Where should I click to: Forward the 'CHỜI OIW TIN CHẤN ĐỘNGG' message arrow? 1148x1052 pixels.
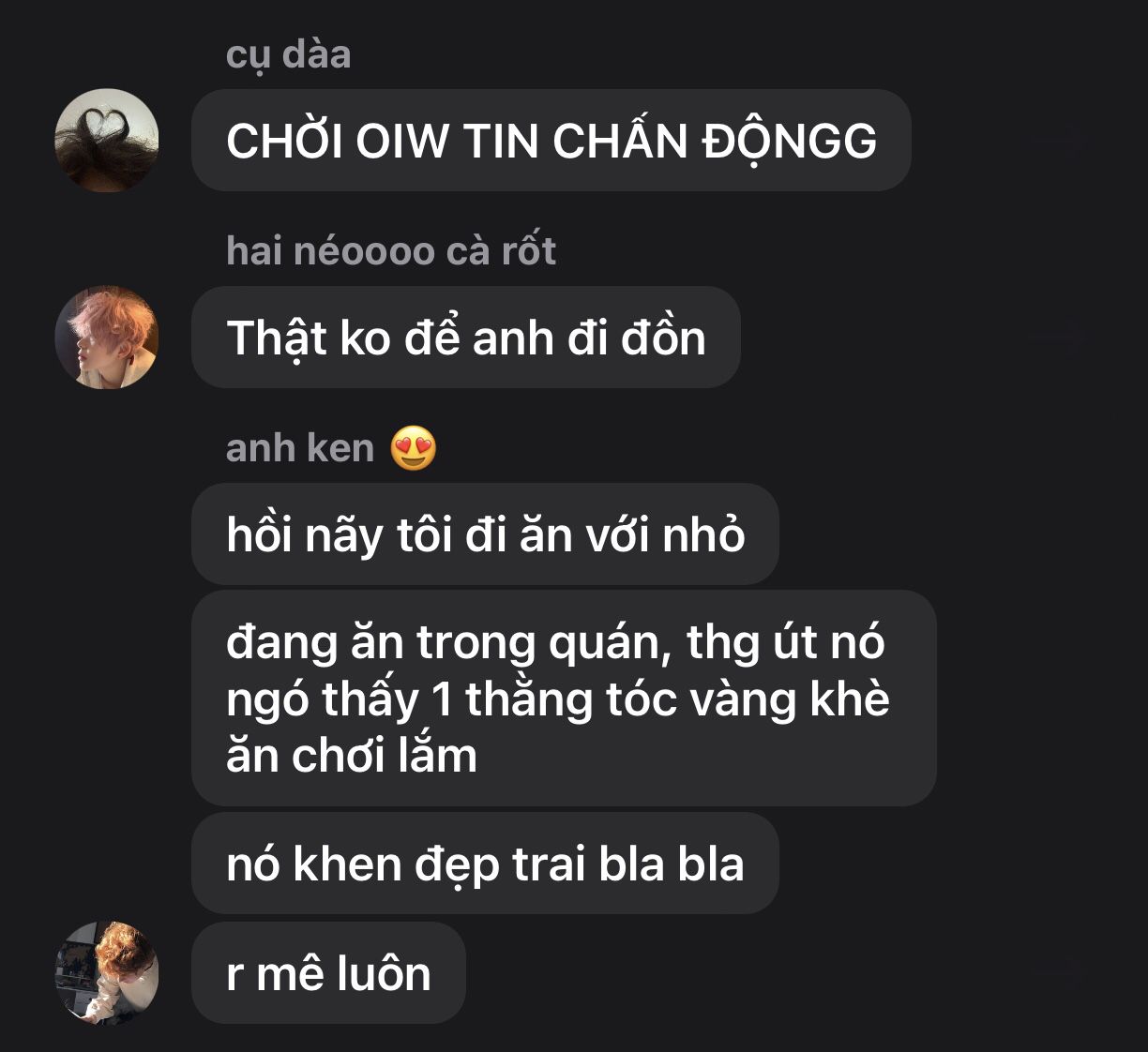tap(1057, 141)
